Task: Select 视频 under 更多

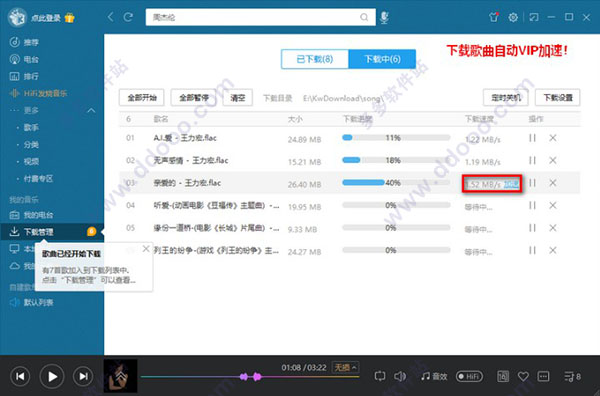Action: point(31,161)
